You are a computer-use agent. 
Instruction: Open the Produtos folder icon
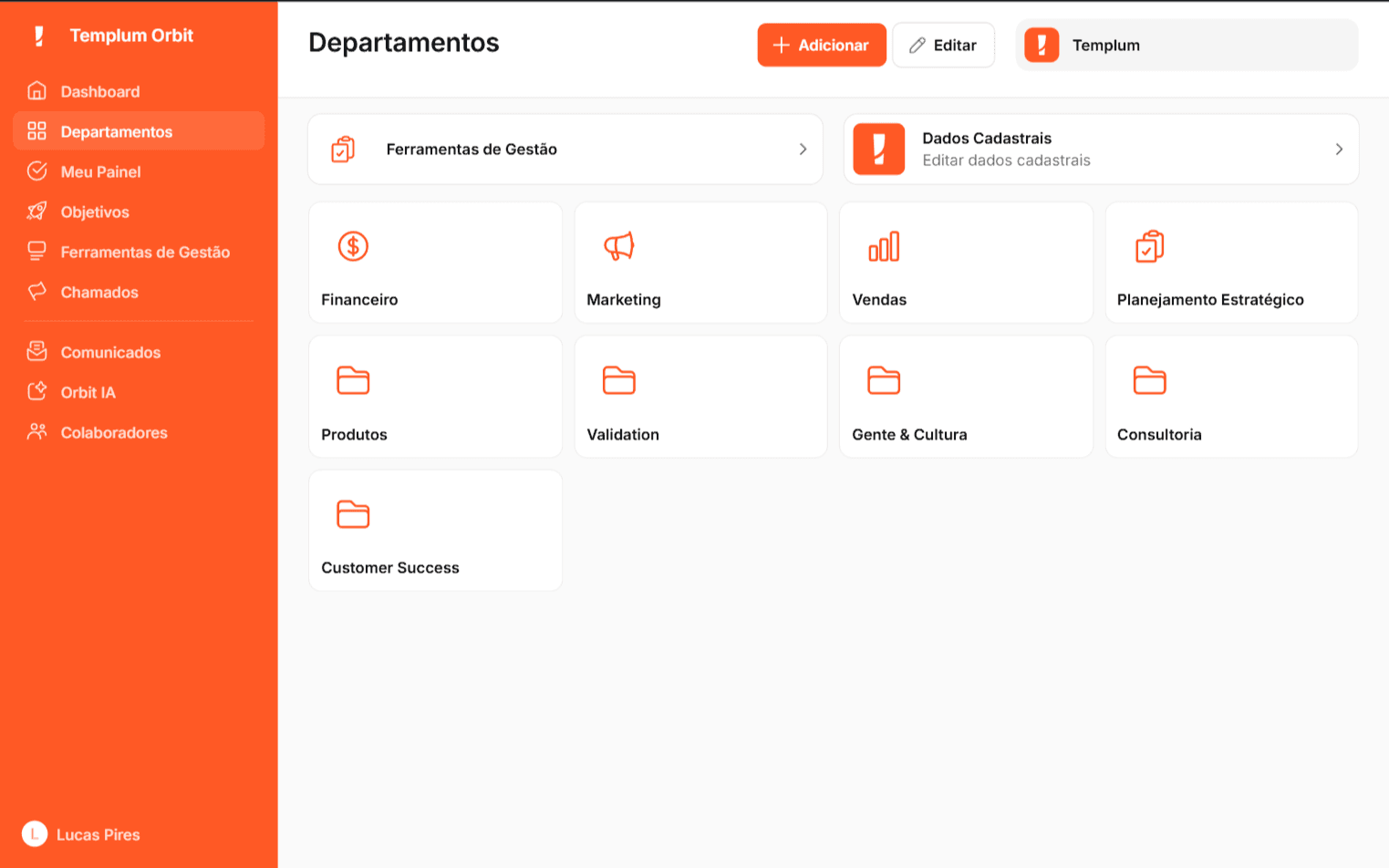[x=353, y=380]
